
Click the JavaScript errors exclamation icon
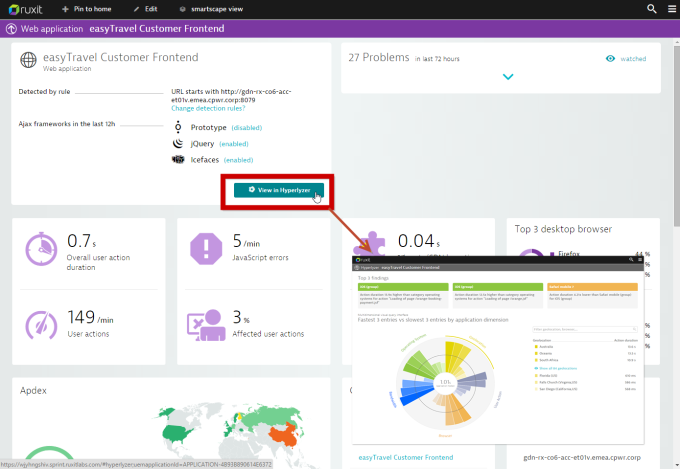point(206,249)
